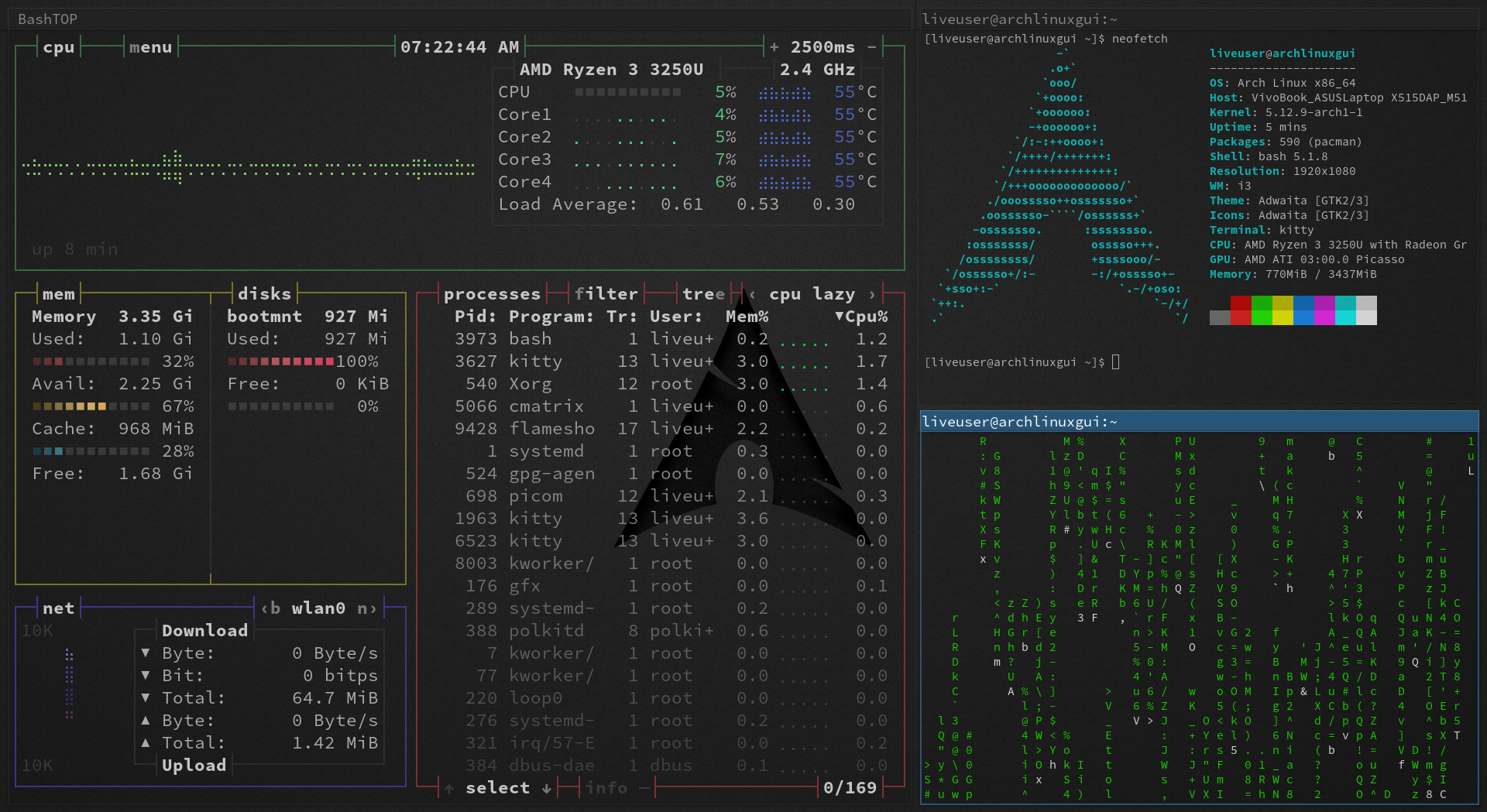
Task: Click the memory Used 32% meter bar
Action: point(91,361)
